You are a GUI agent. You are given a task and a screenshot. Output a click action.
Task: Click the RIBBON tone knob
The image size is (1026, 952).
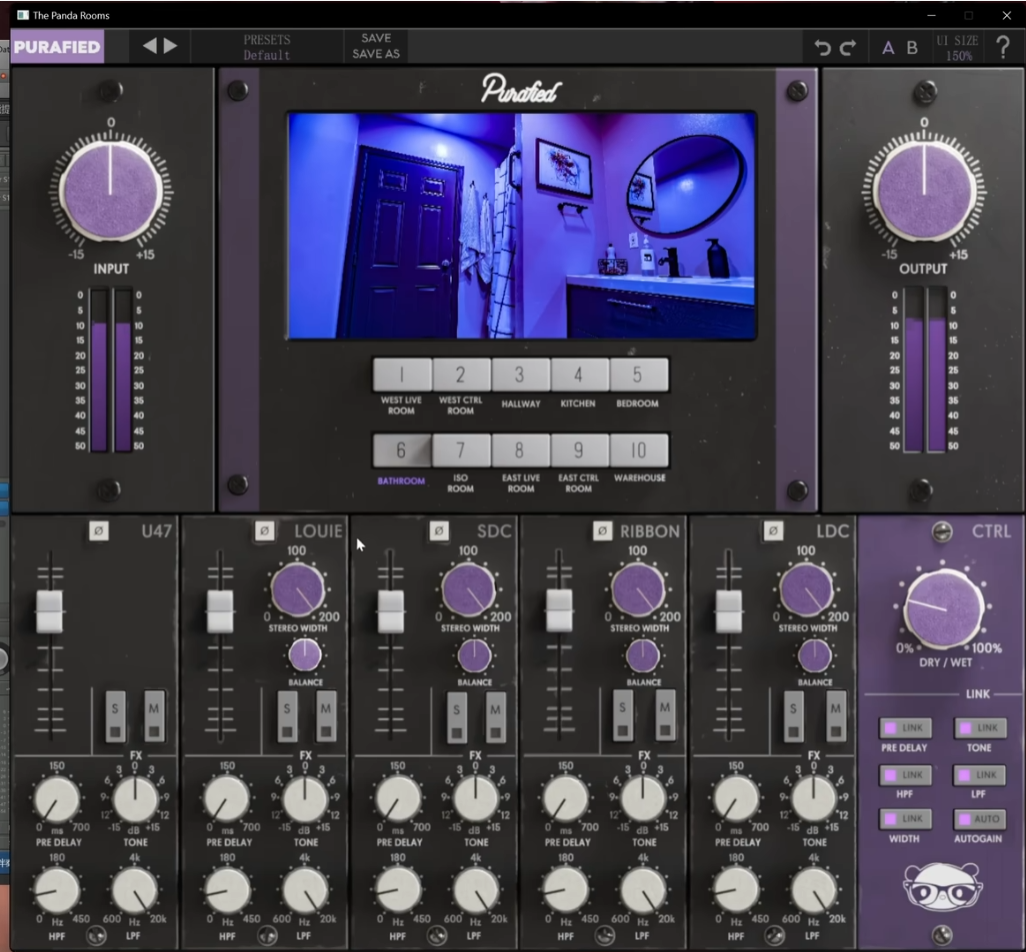[x=643, y=798]
